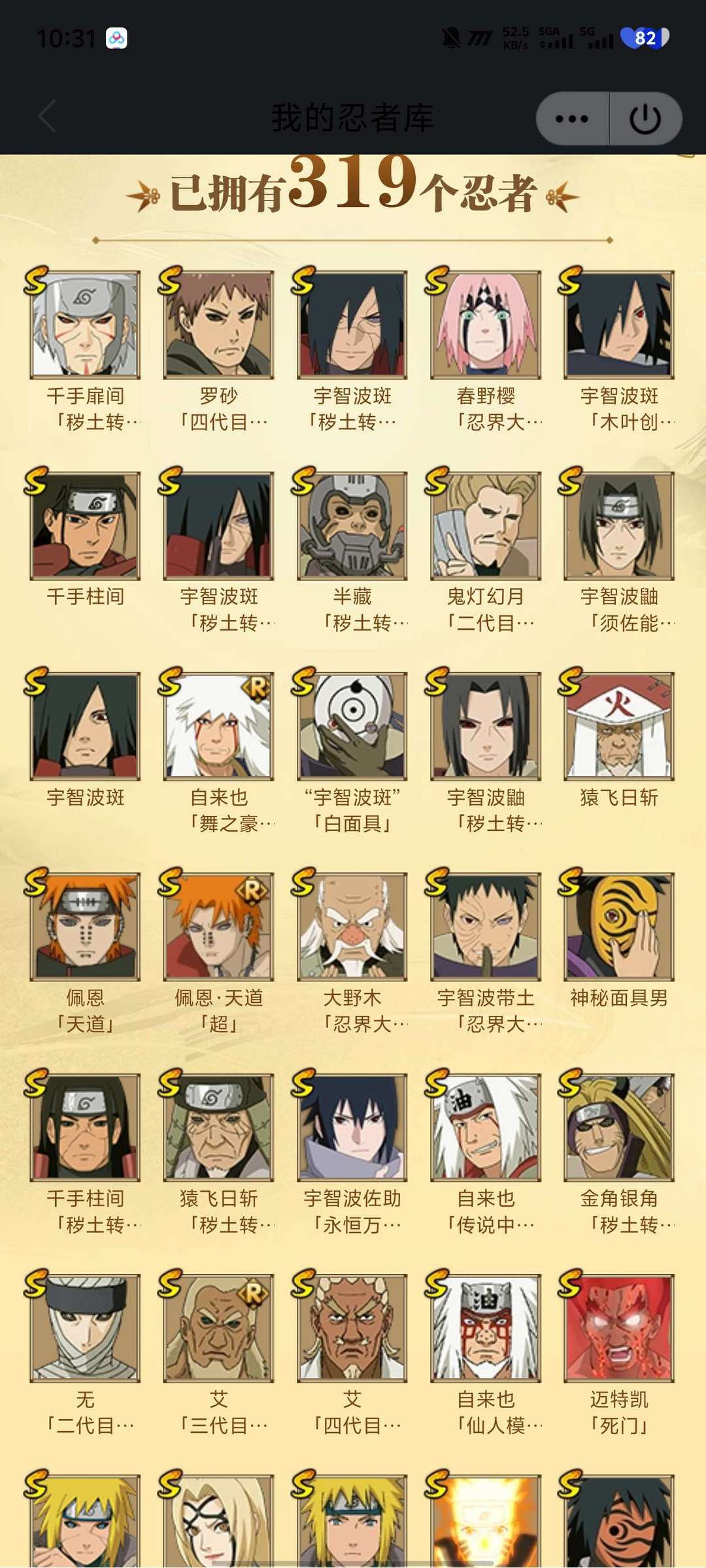
Task: Open 鬼灯幻月 二代目 ninja card
Action: [x=486, y=526]
